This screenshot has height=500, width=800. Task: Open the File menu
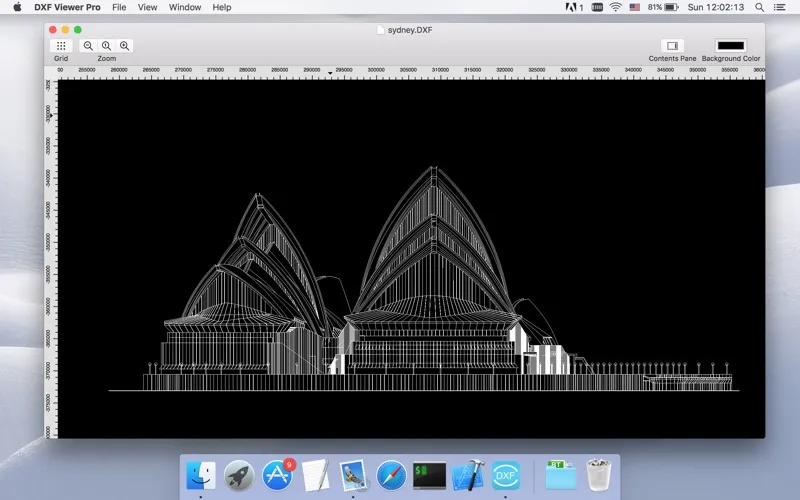pyautogui.click(x=119, y=7)
